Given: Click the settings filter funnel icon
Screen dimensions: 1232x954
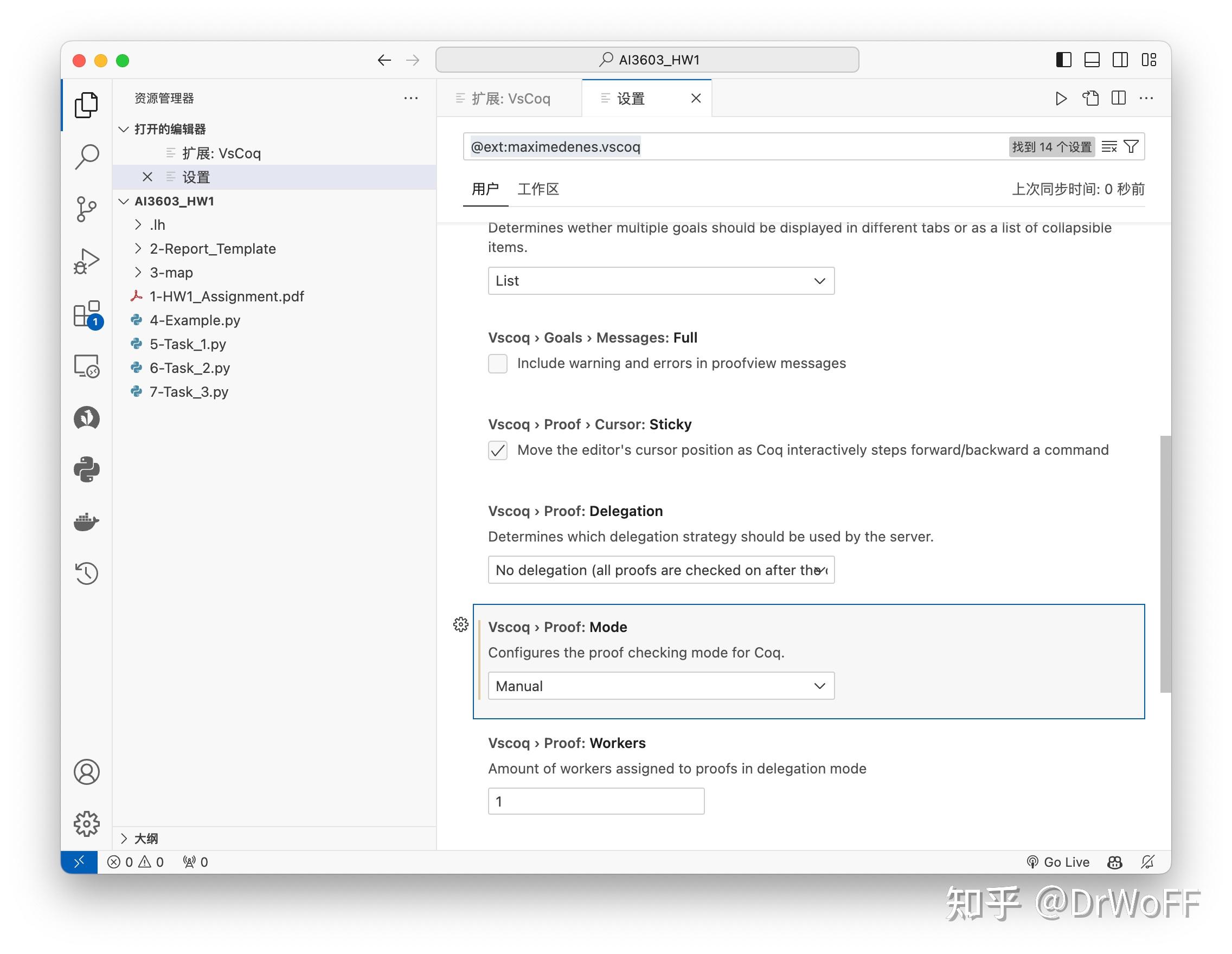Looking at the screenshot, I should point(1131,146).
